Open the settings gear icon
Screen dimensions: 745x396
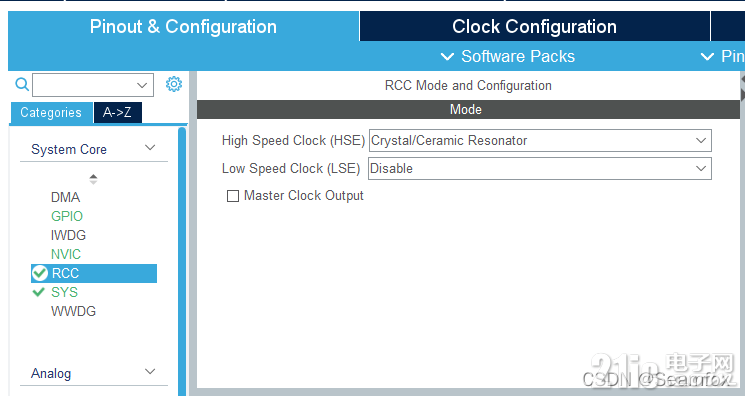point(173,84)
